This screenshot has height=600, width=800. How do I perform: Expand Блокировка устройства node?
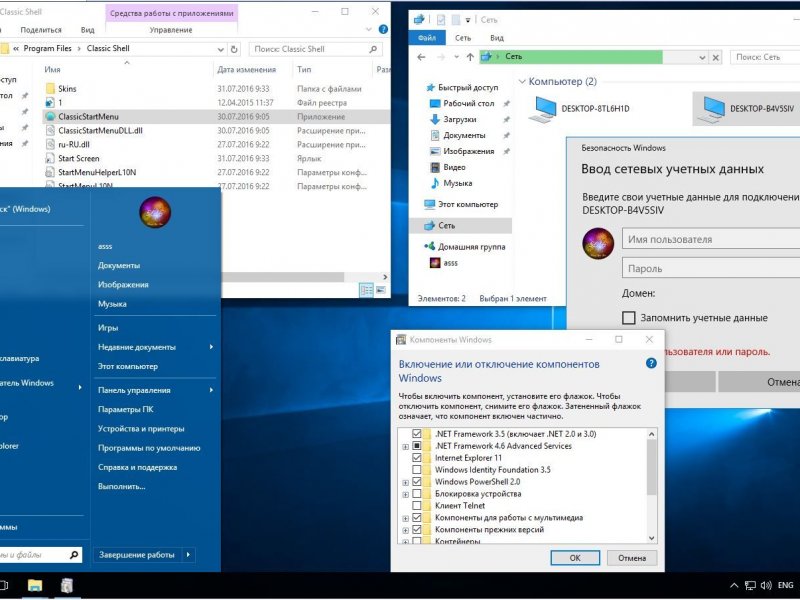click(406, 494)
